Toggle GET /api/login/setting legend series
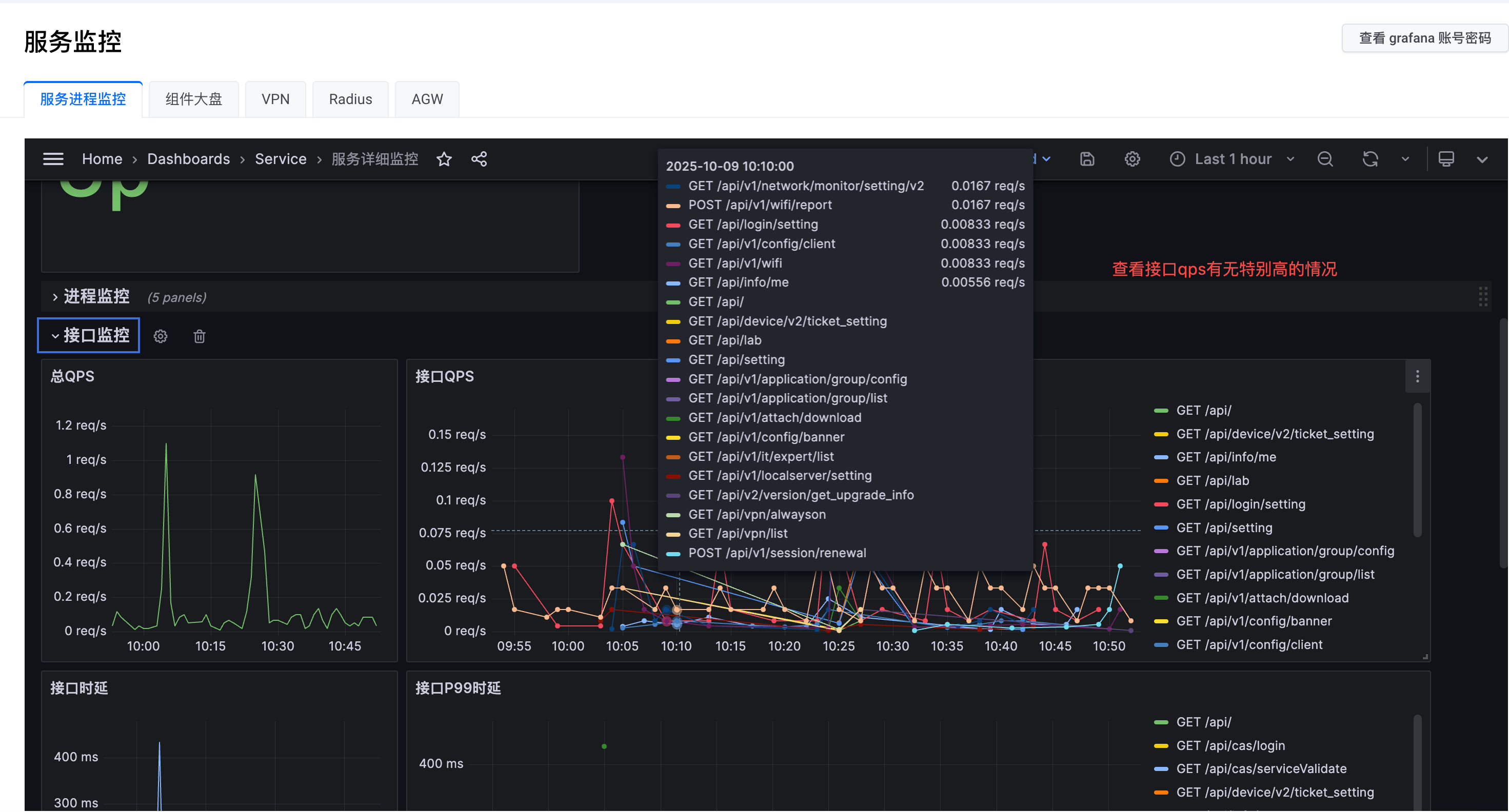 [1240, 504]
